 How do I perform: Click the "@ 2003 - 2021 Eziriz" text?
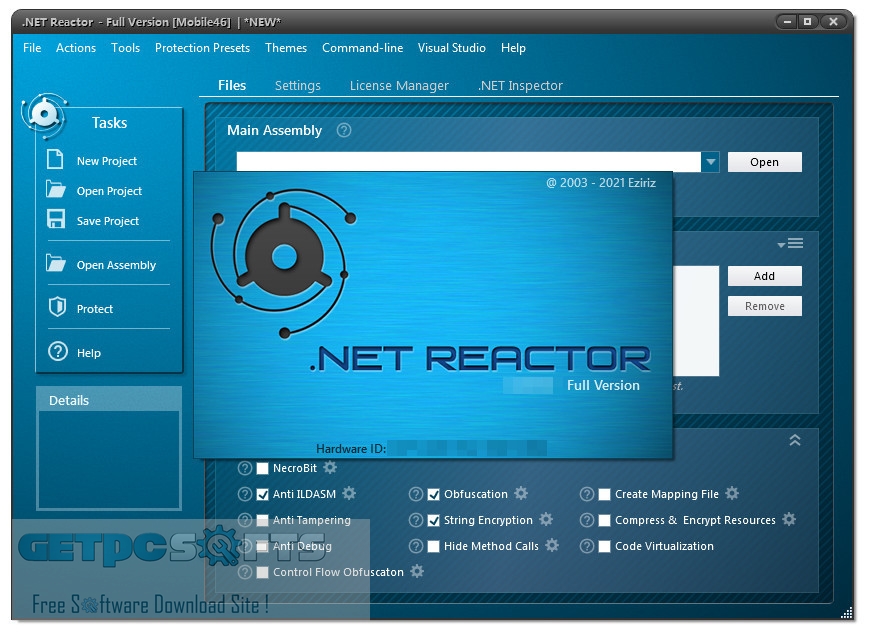601,183
